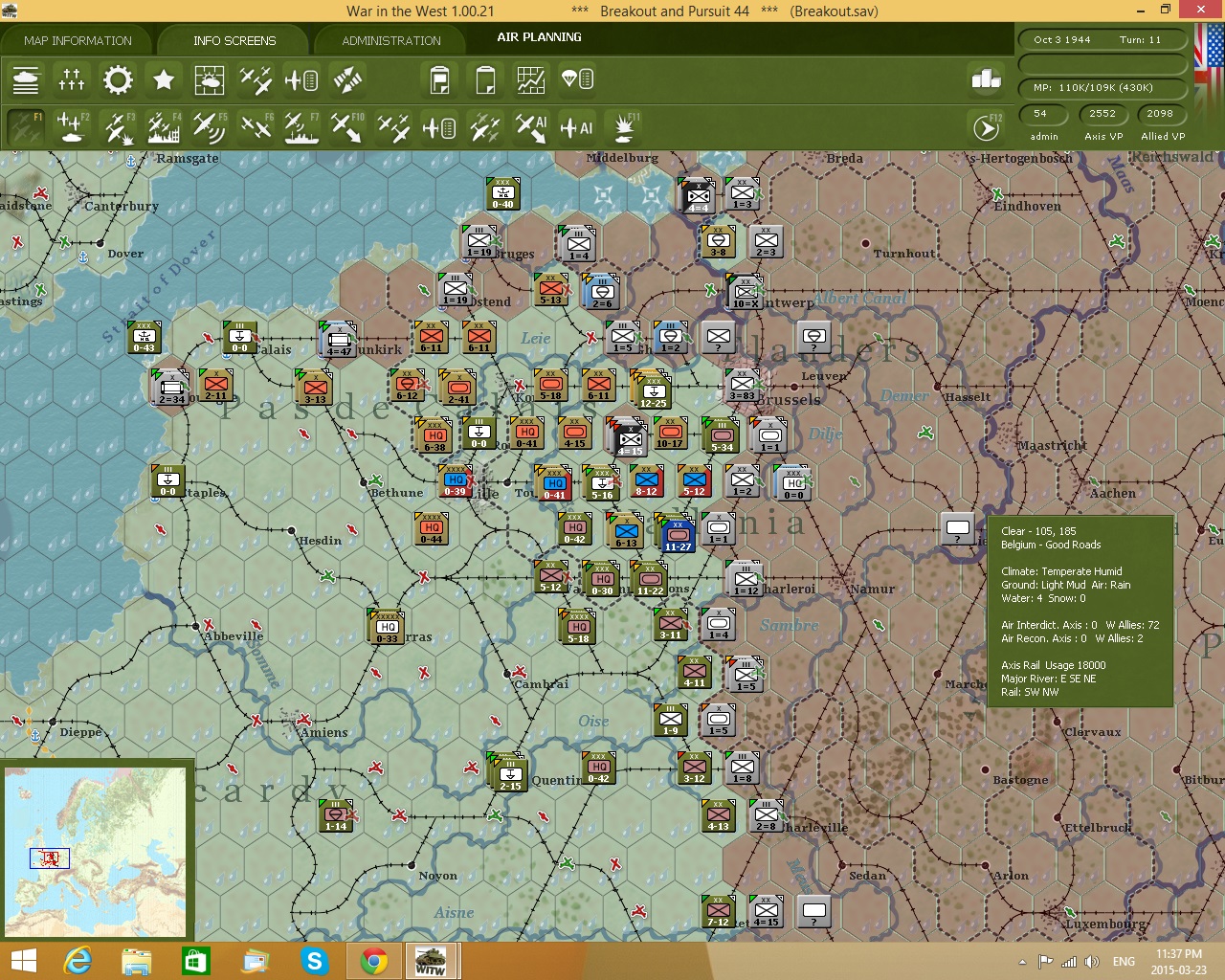Screen dimensions: 1225x980
Task: Select the naval 0-40 unit near Middelburg
Action: tap(502, 193)
